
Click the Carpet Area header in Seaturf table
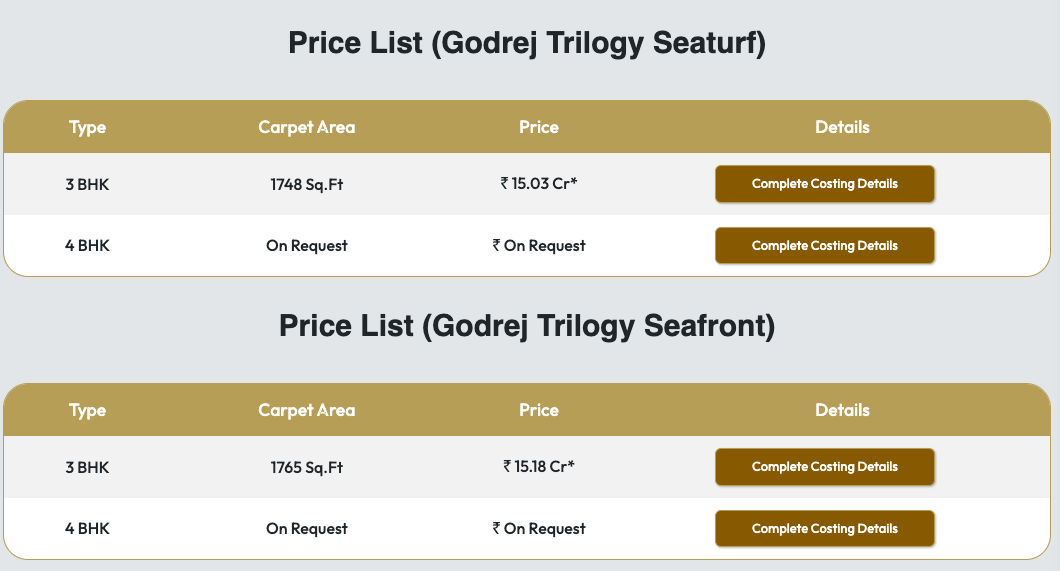point(306,127)
